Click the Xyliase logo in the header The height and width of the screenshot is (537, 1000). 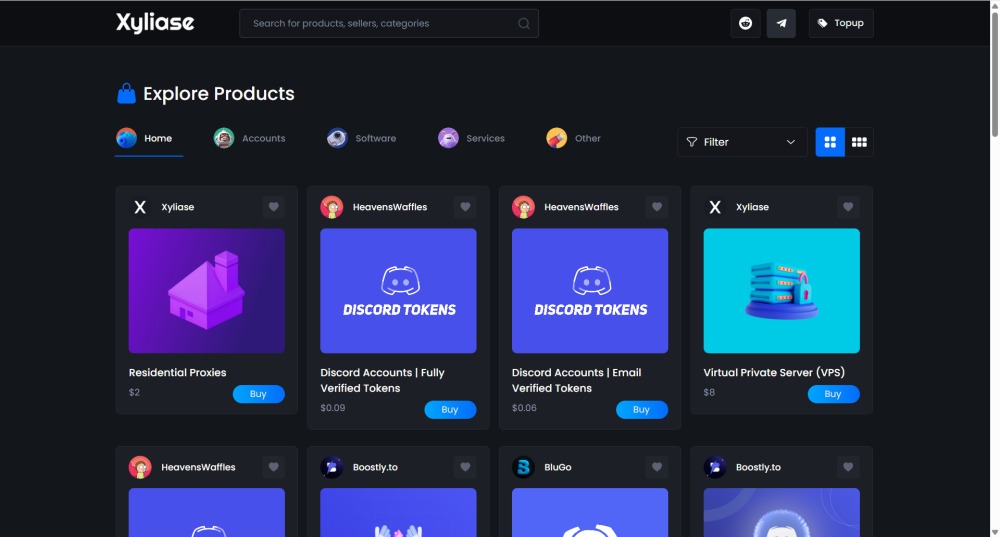[155, 23]
